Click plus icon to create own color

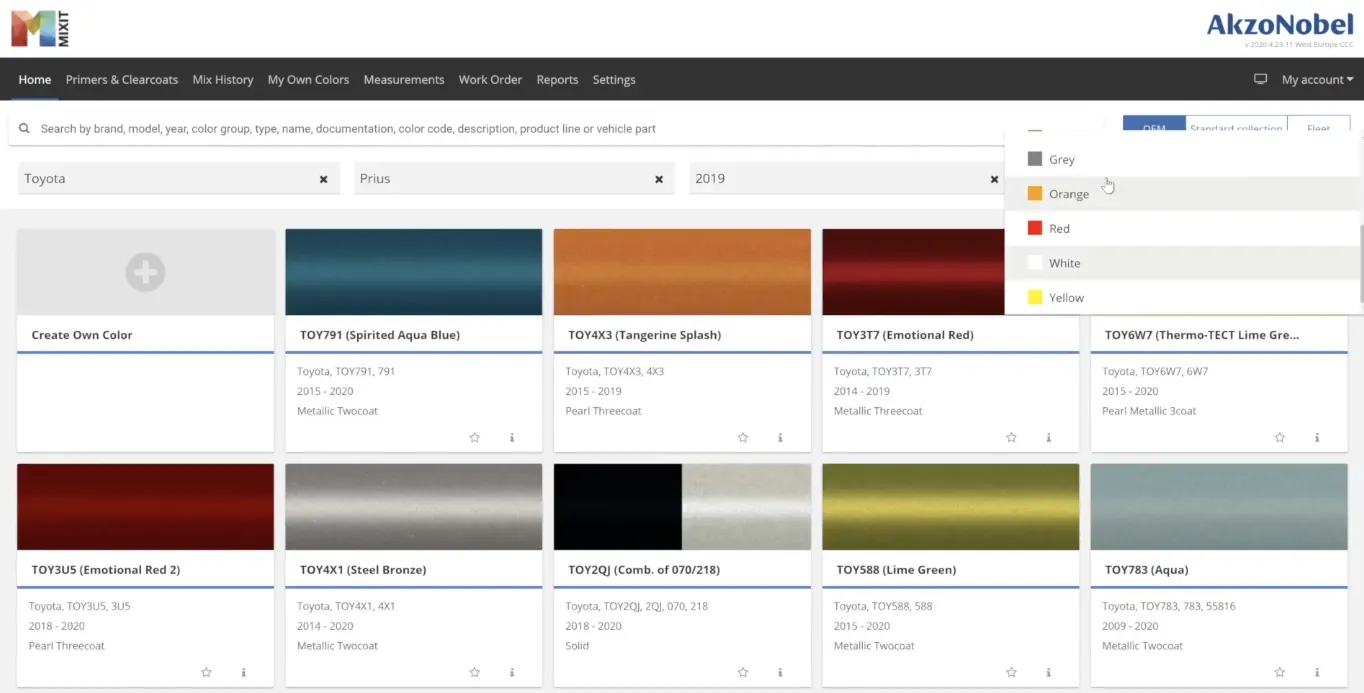145,272
